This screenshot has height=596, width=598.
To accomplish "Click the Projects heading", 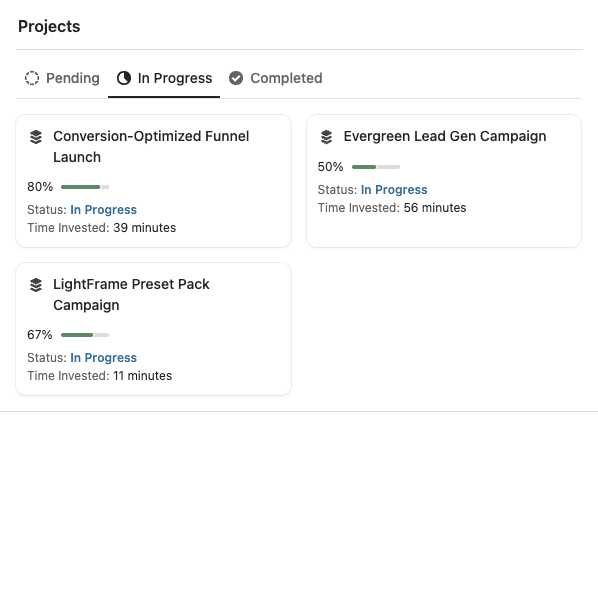I will coord(49,27).
